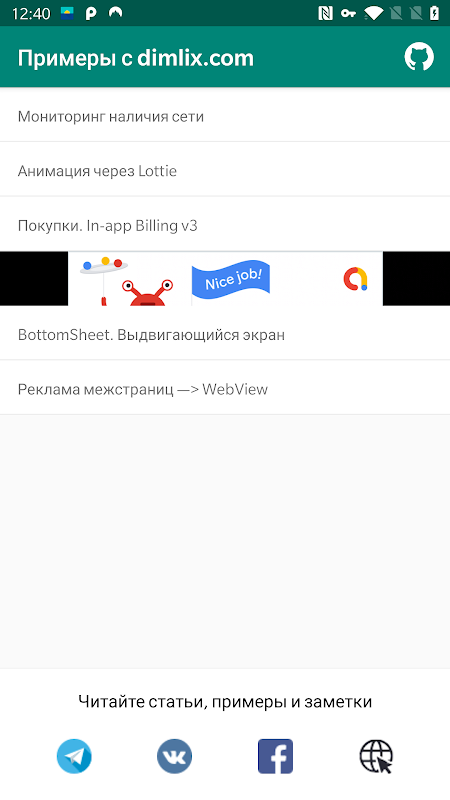Image resolution: width=450 pixels, height=800 pixels.
Task: Click the Nice job! ad banner flag
Action: pyautogui.click(x=231, y=280)
